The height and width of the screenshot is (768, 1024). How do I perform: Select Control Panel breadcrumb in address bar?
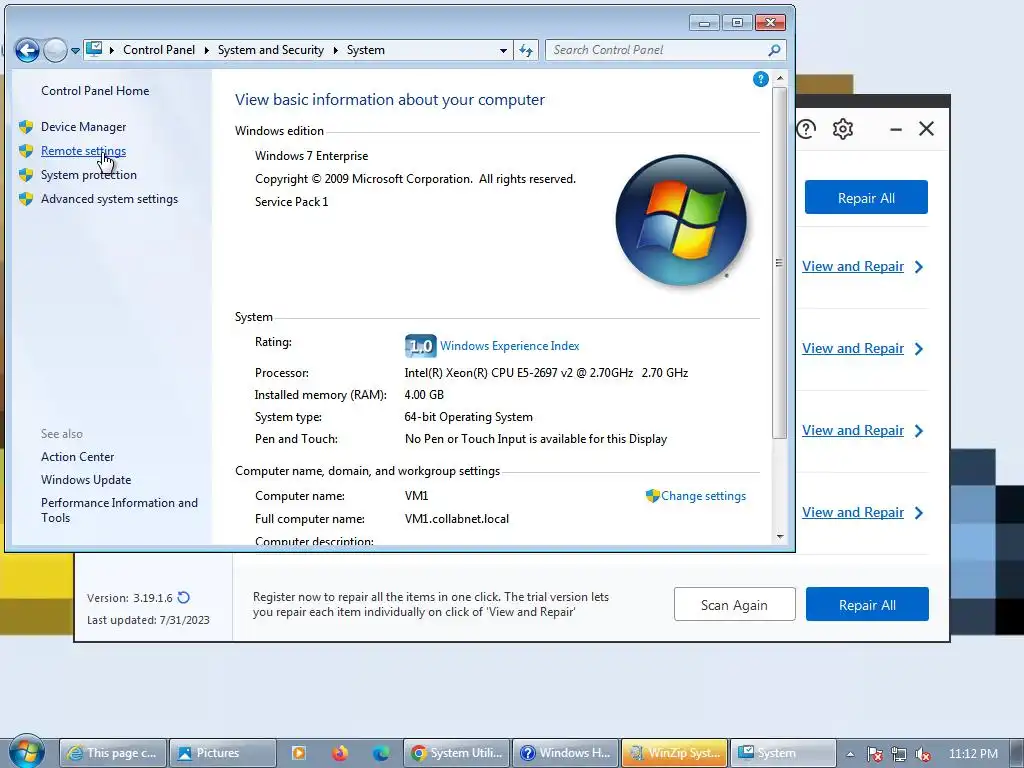coord(159,50)
